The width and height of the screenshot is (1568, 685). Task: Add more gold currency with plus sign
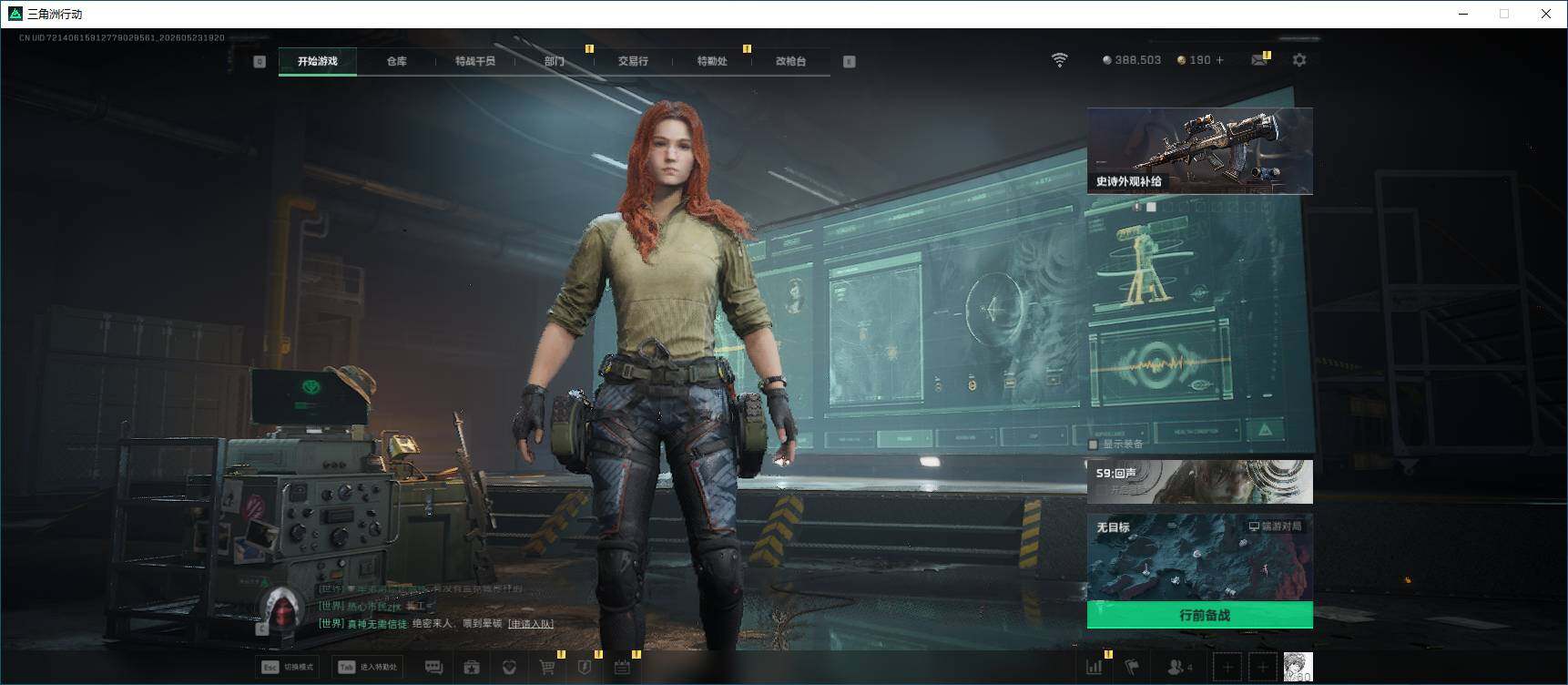[1220, 60]
